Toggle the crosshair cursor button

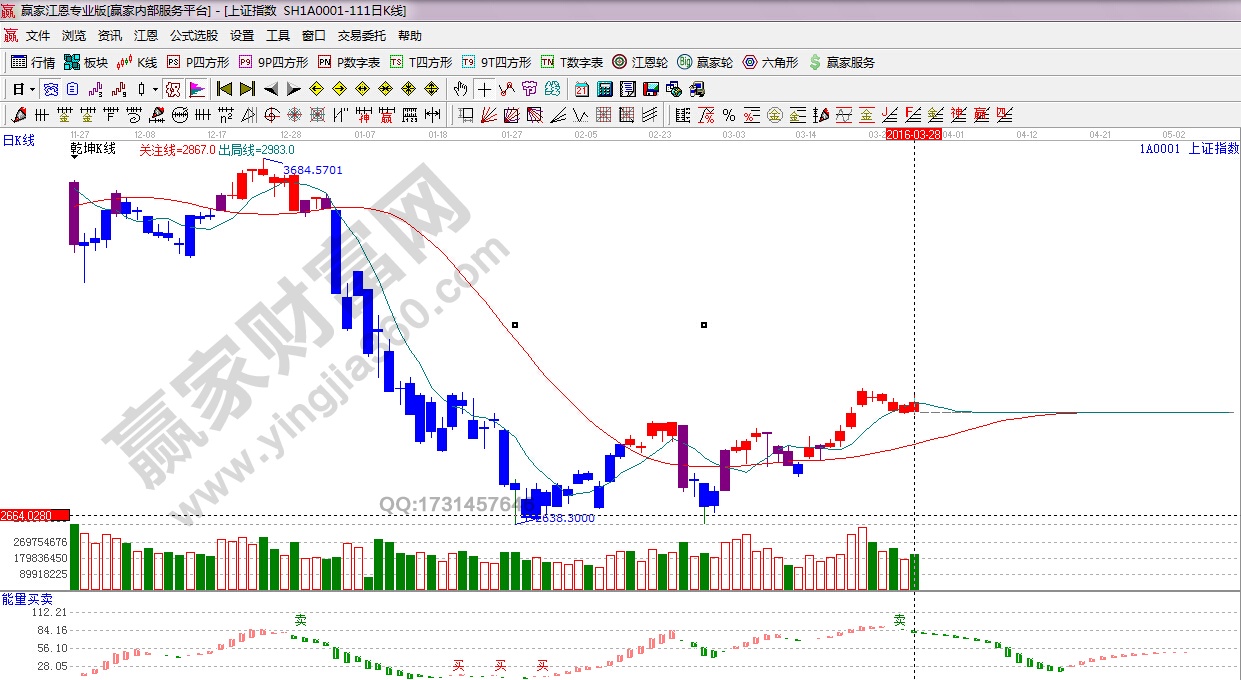[x=483, y=89]
